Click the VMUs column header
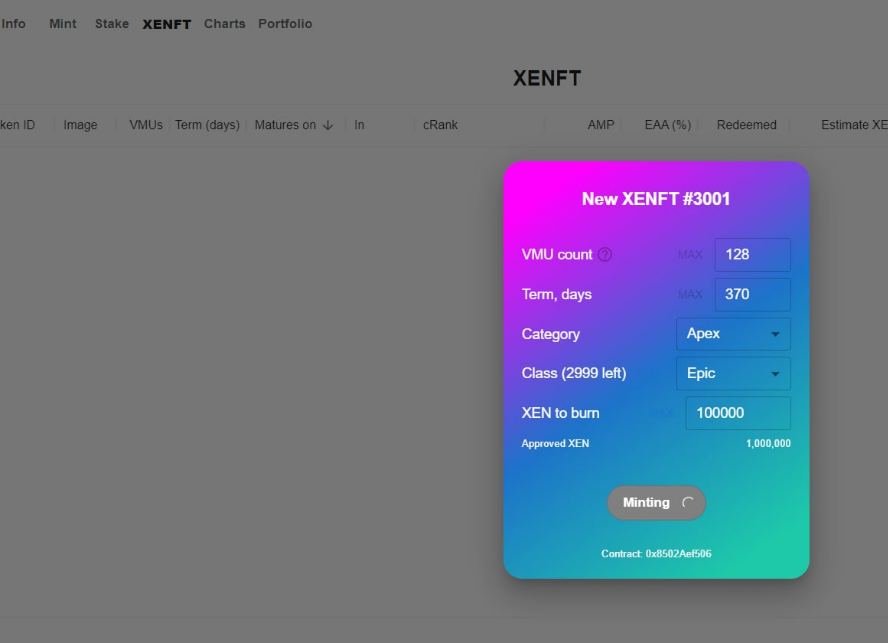Screen dimensions: 888x643 (x=146, y=125)
